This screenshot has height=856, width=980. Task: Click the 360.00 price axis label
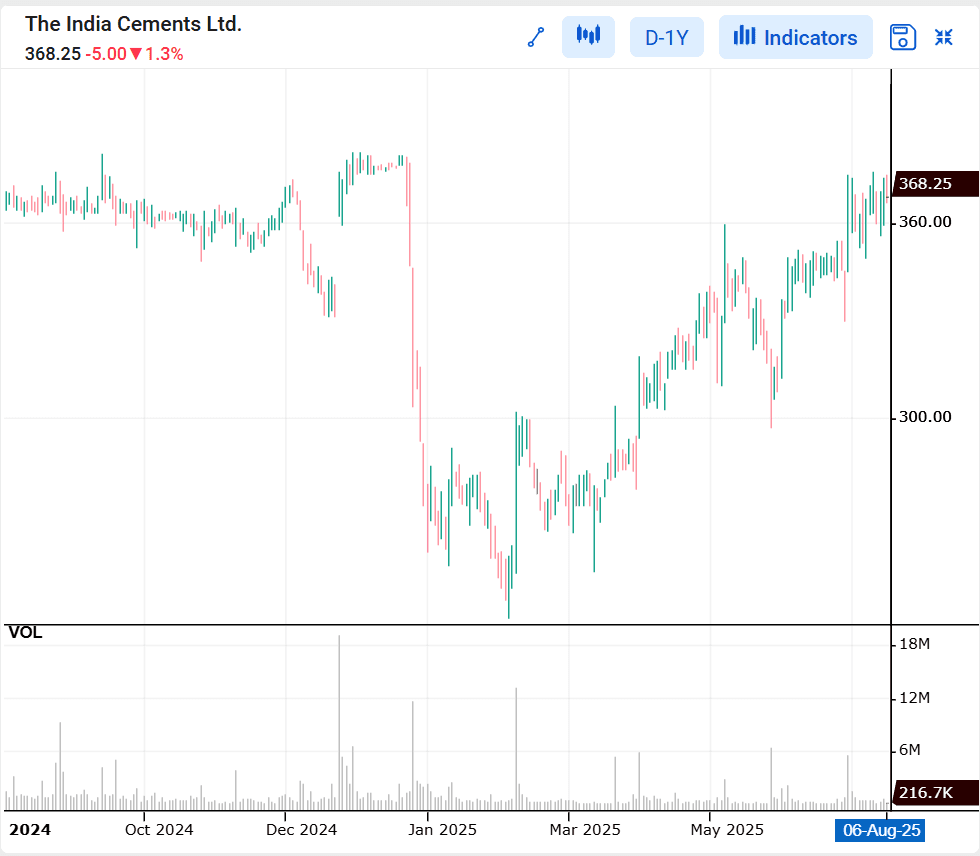click(x=925, y=222)
